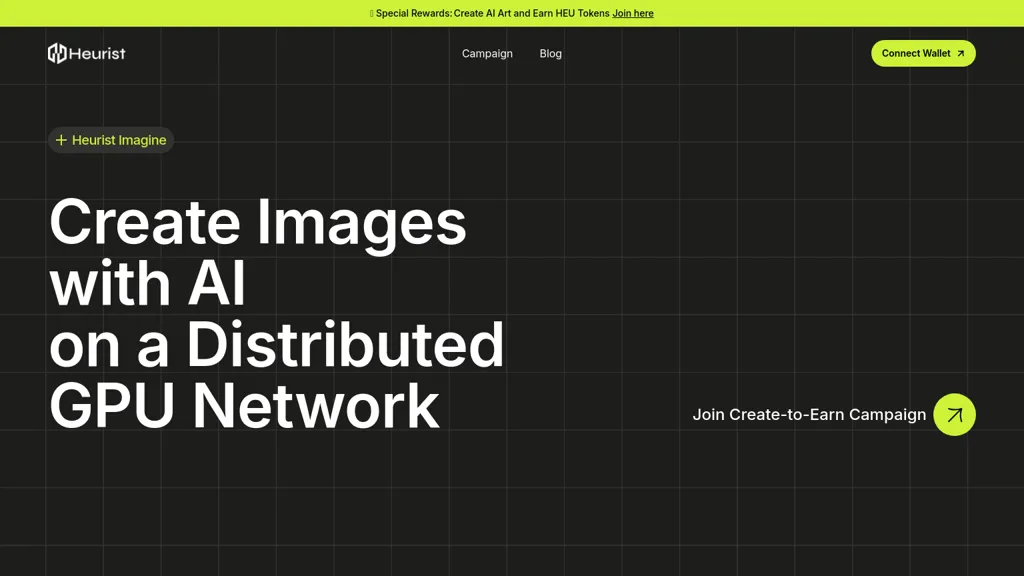Screen dimensions: 1024x576
Task: Click the Special Rewards banner text
Action: (x=492, y=13)
